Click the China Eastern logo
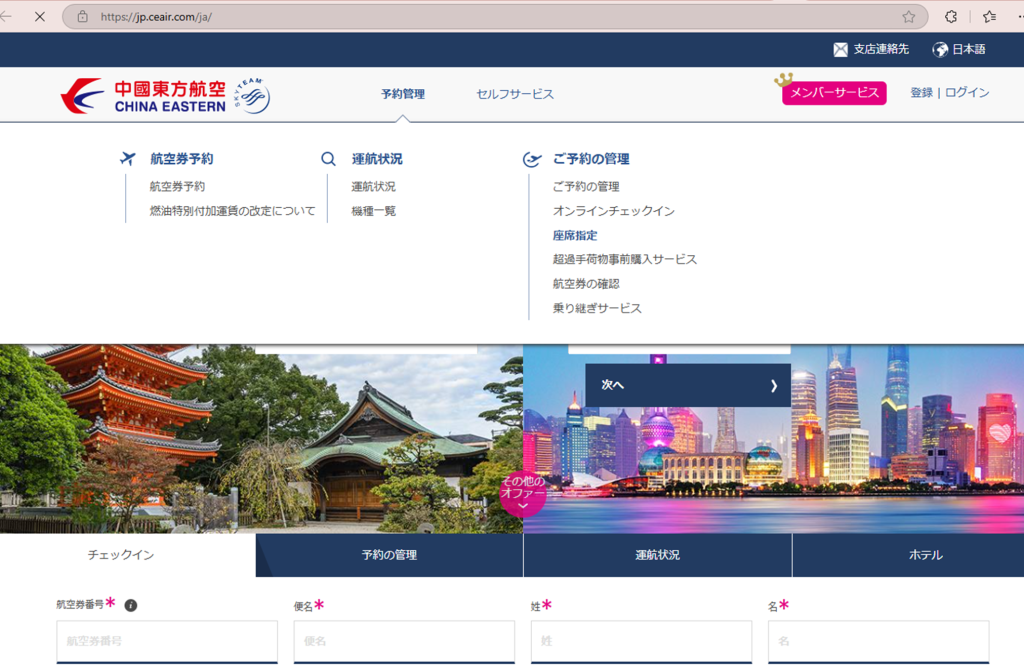The image size is (1024, 668). click(143, 96)
